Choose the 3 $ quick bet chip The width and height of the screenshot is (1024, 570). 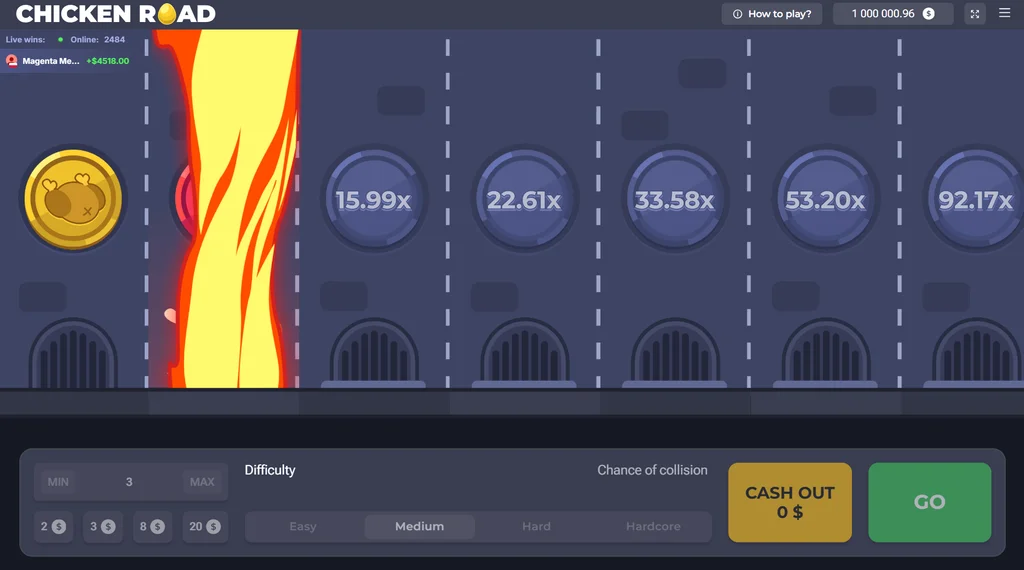tap(103, 526)
